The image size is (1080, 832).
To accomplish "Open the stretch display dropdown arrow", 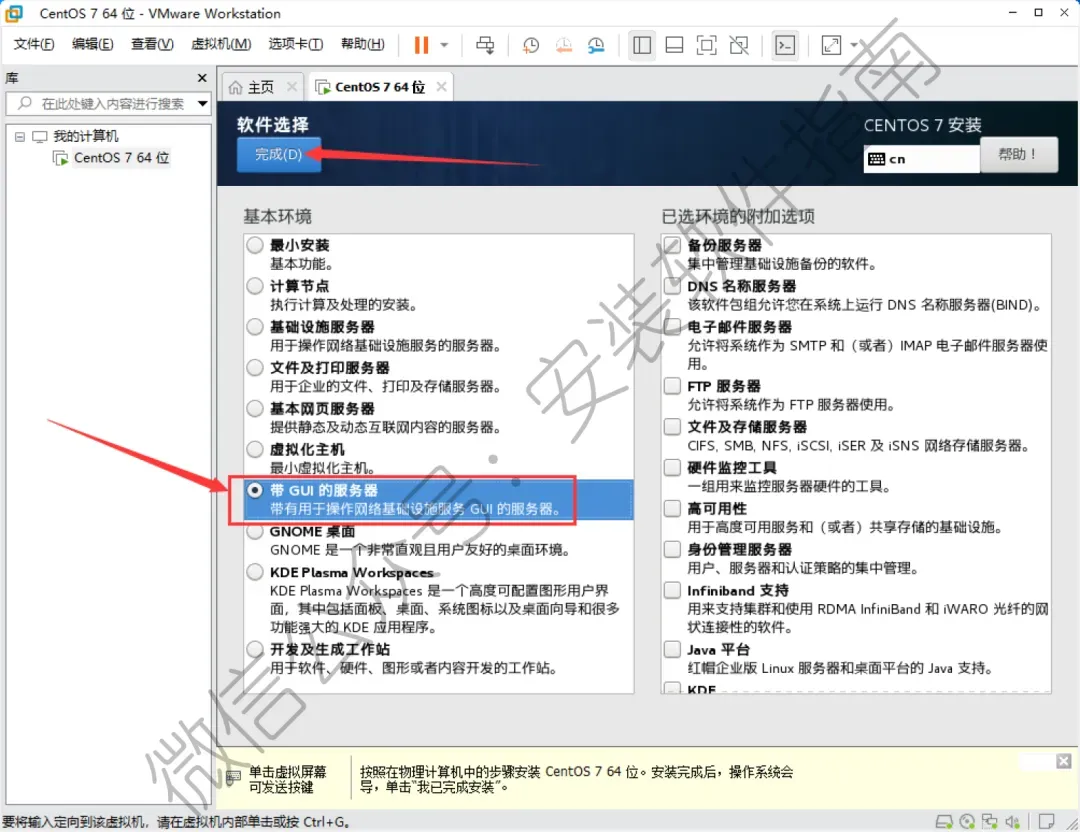I will (854, 45).
